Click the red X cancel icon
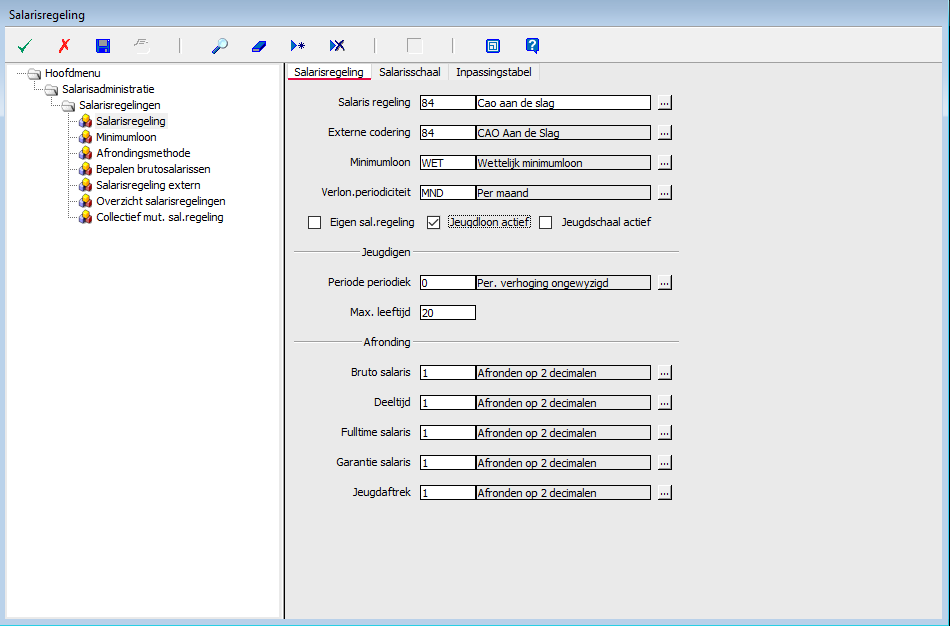 click(x=64, y=45)
